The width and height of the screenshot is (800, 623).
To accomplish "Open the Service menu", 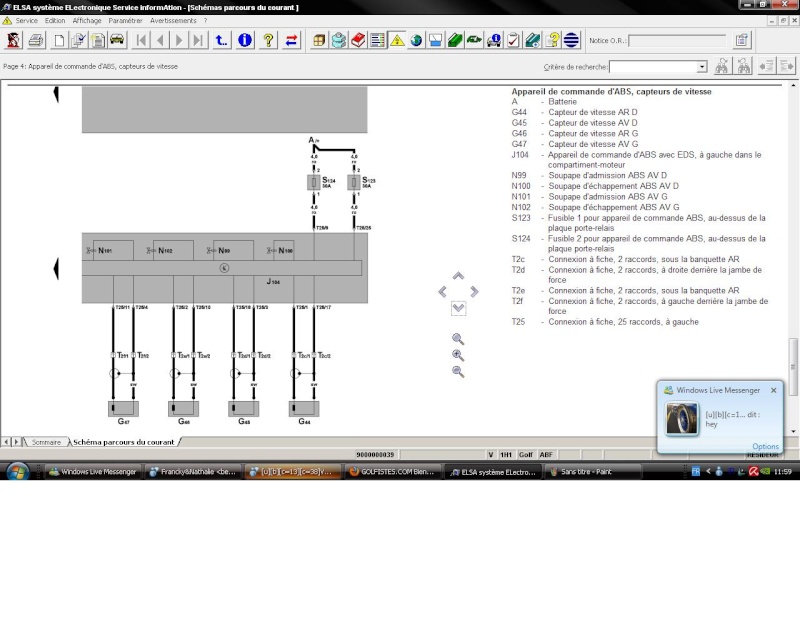I will 27,21.
